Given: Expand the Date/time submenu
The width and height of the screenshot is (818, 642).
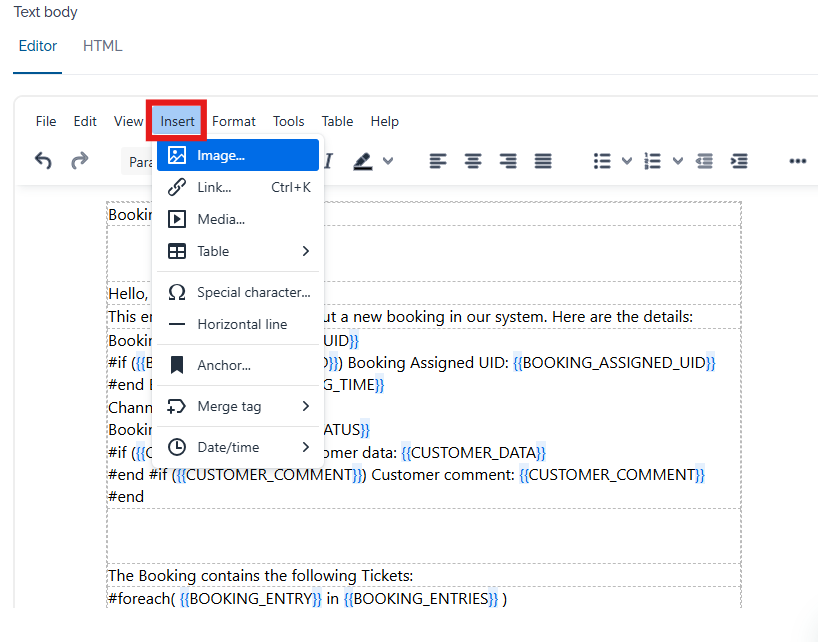Looking at the screenshot, I should pyautogui.click(x=238, y=447).
